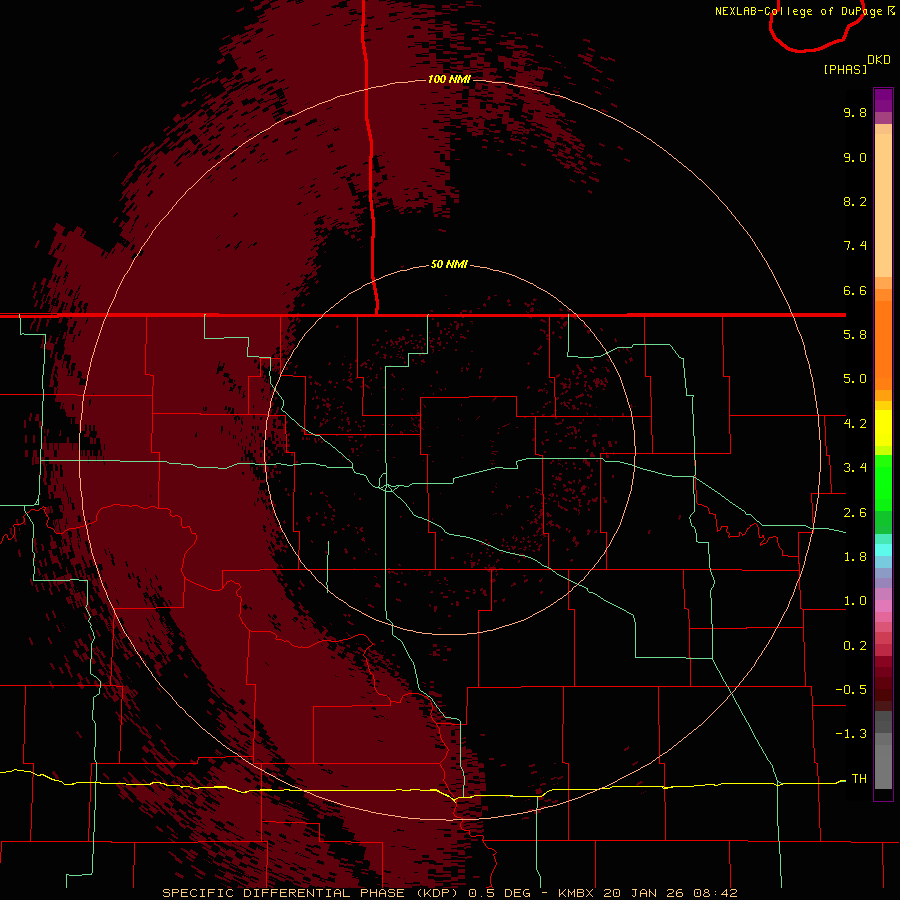Click the 50 NMI range ring label
900x900 pixels.
pos(449,265)
